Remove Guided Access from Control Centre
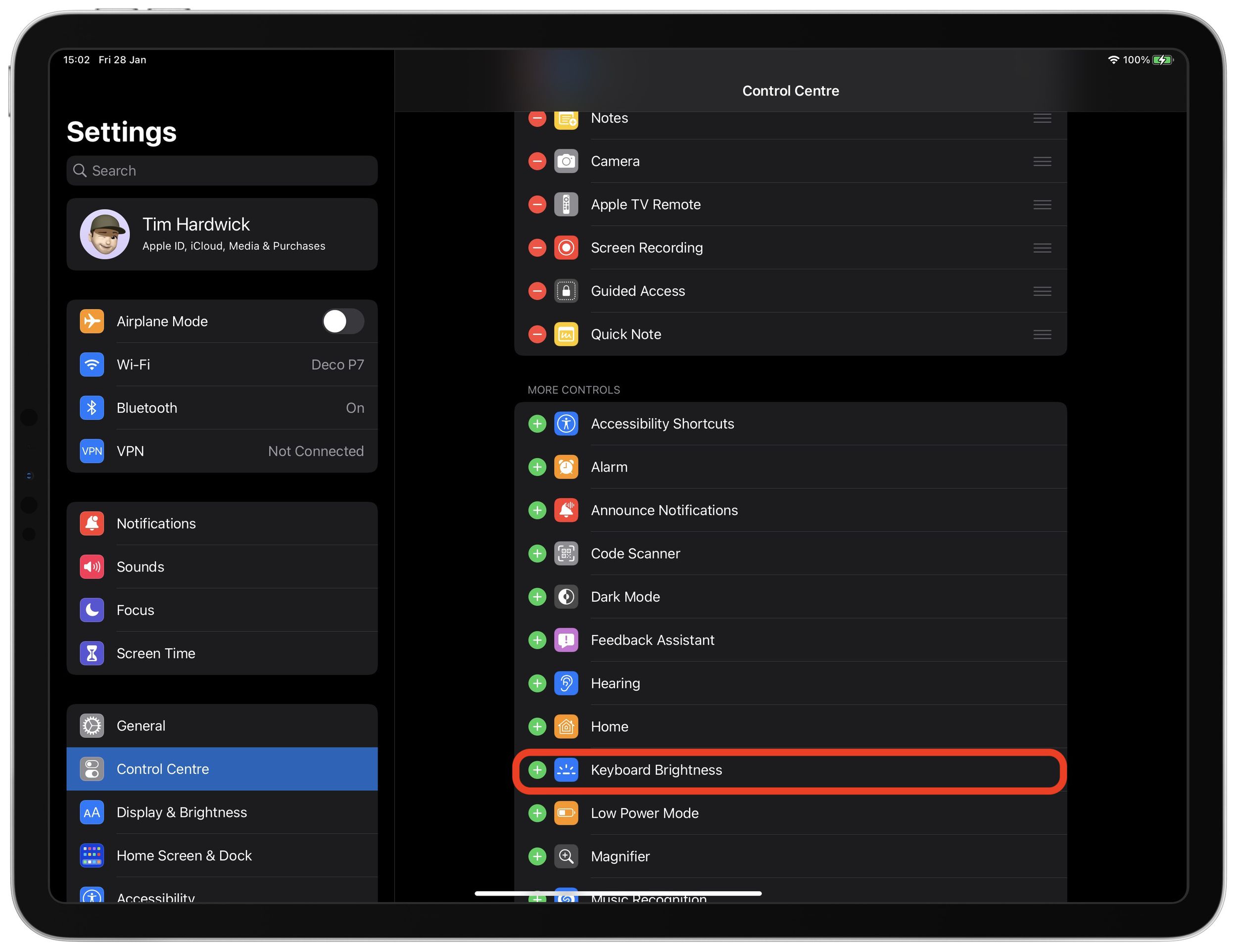The image size is (1237, 952). (x=536, y=290)
